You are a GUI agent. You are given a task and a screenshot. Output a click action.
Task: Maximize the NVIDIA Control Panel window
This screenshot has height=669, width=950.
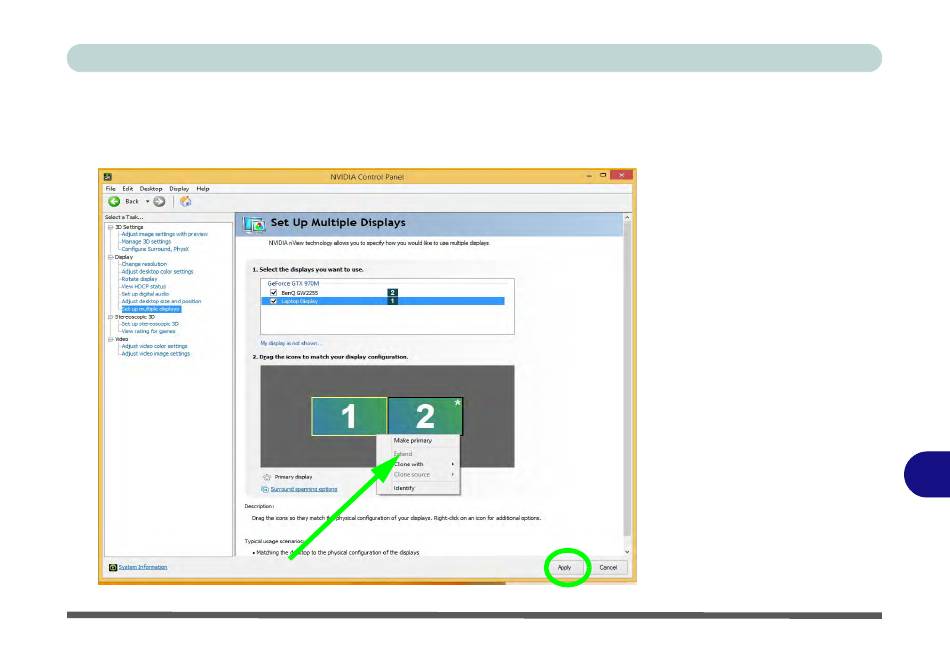click(603, 175)
